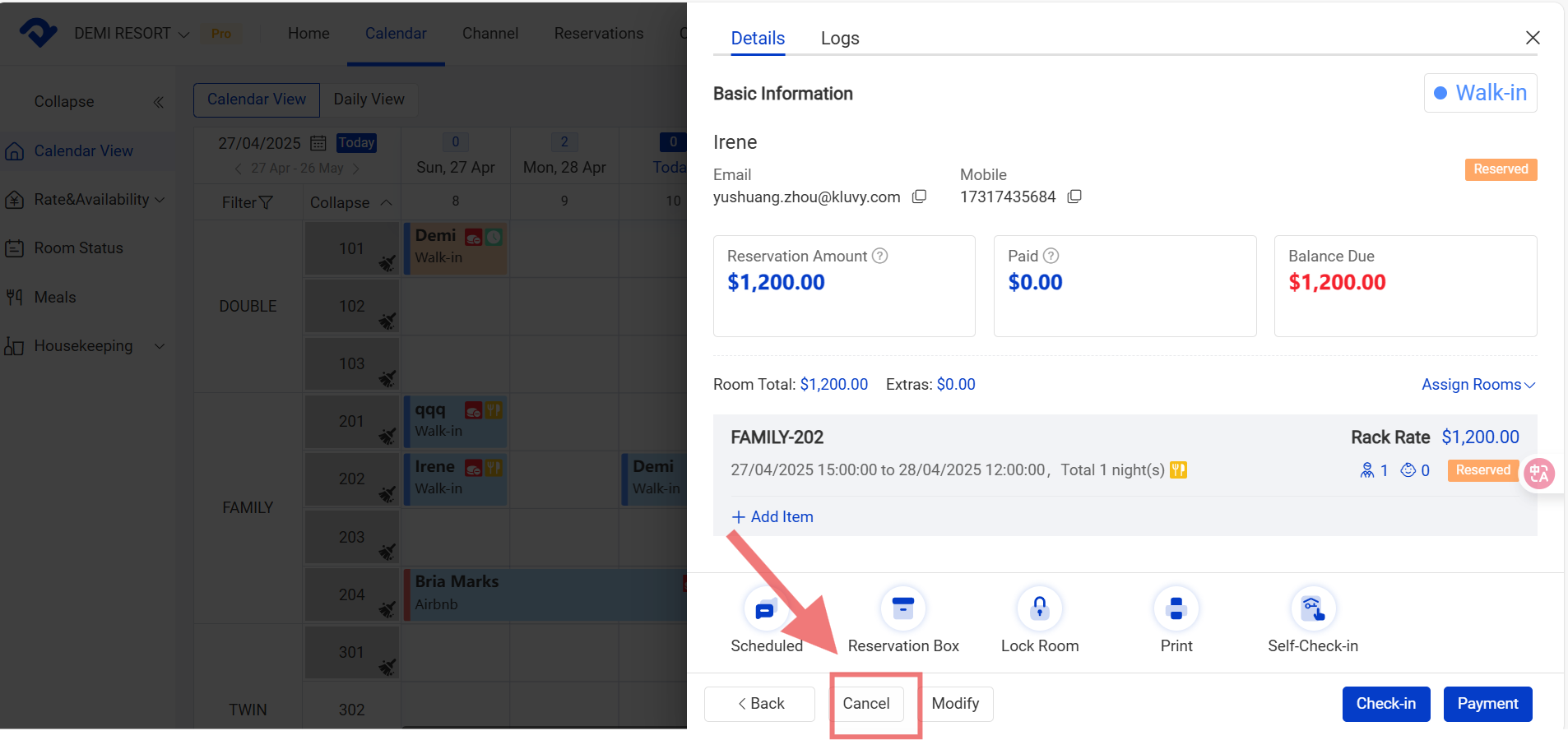Copy the mobile number via copy icon

coord(1074,197)
